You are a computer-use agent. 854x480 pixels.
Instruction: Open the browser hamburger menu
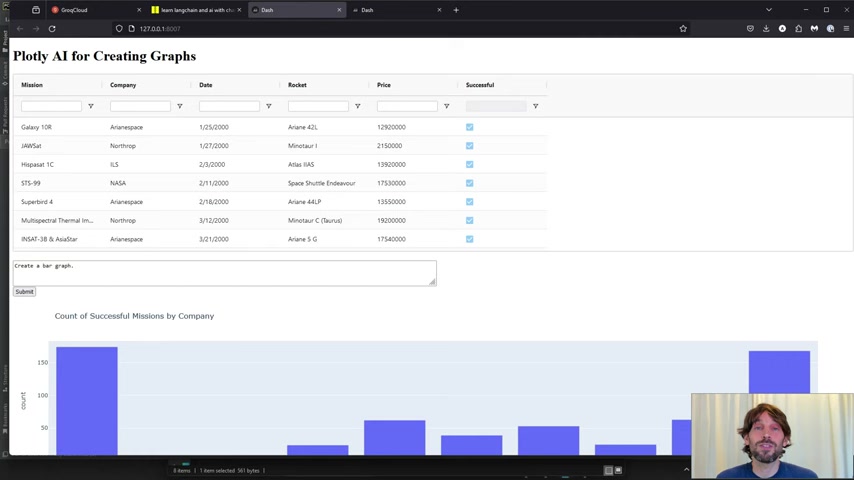[846, 29]
